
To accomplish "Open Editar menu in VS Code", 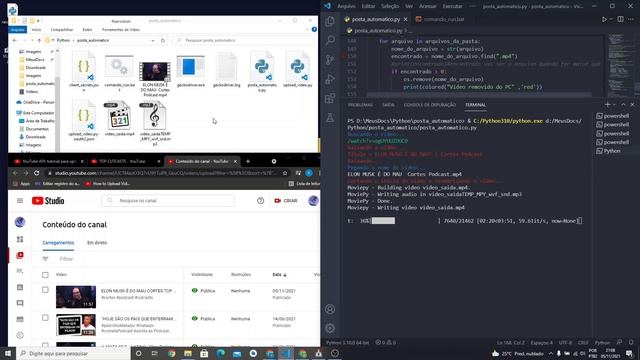I will pos(368,6).
